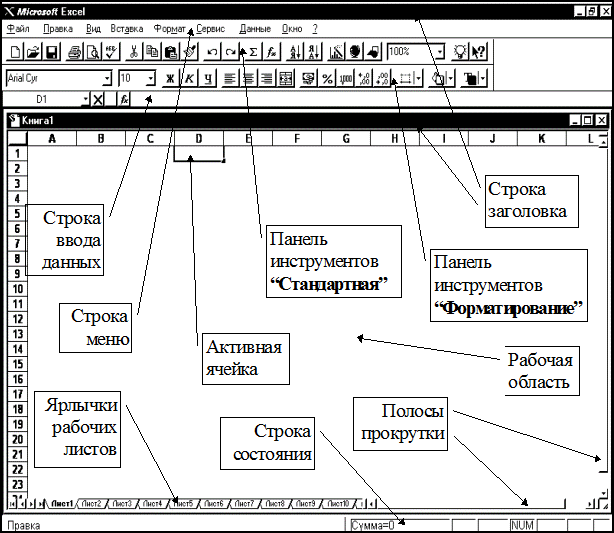Launch the Chart Wizard icon
This screenshot has width=614, height=533.
coord(336,52)
